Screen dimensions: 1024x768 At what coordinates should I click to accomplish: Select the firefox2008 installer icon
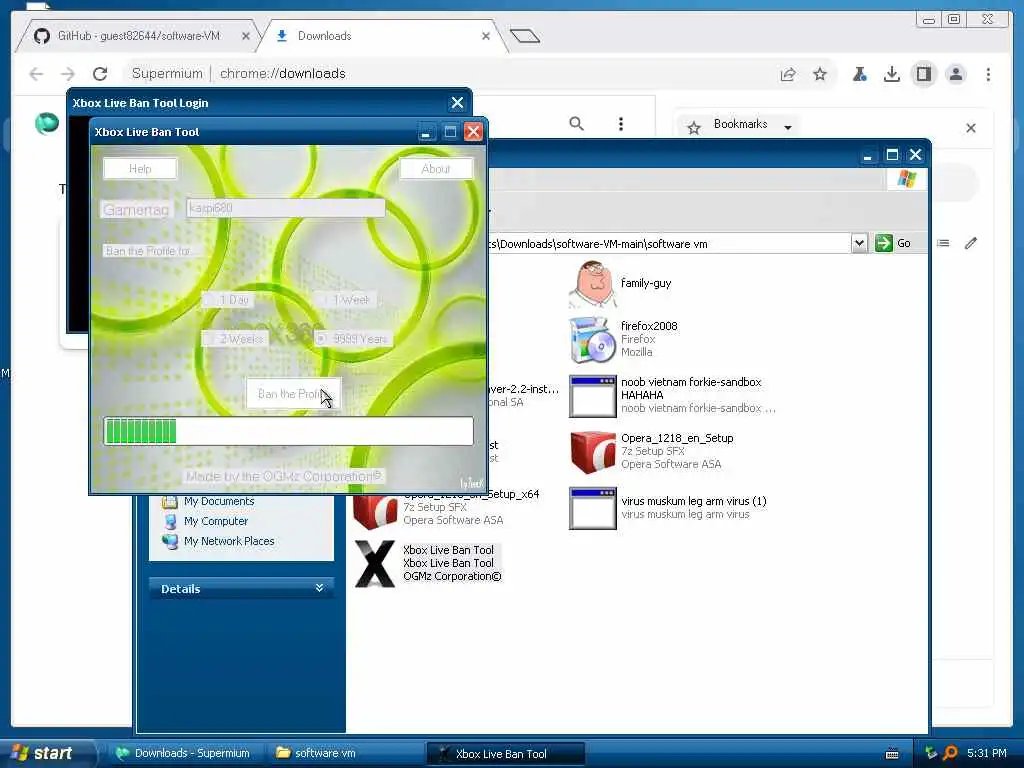pyautogui.click(x=592, y=340)
